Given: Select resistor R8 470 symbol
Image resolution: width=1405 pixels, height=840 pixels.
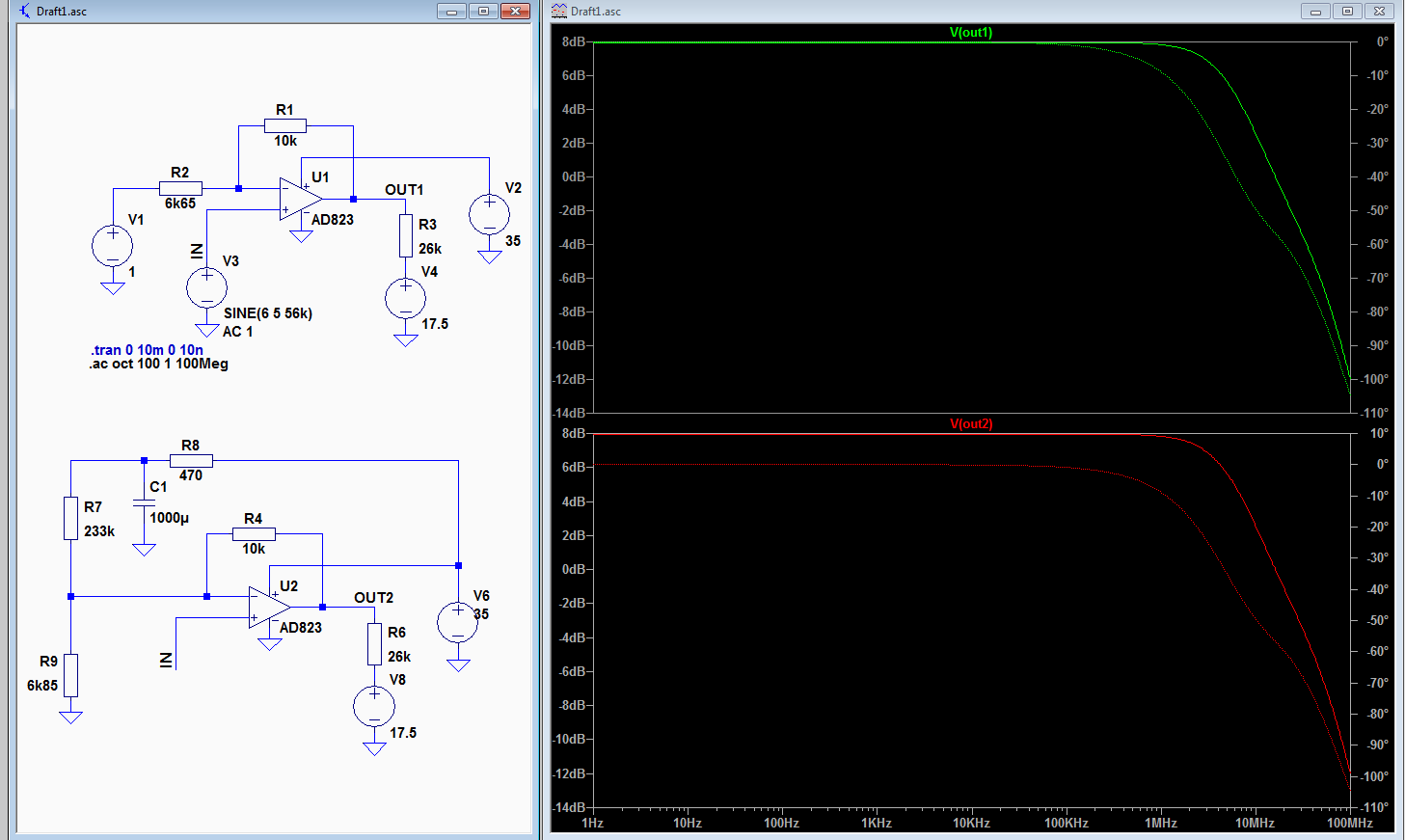Looking at the screenshot, I should click(191, 460).
